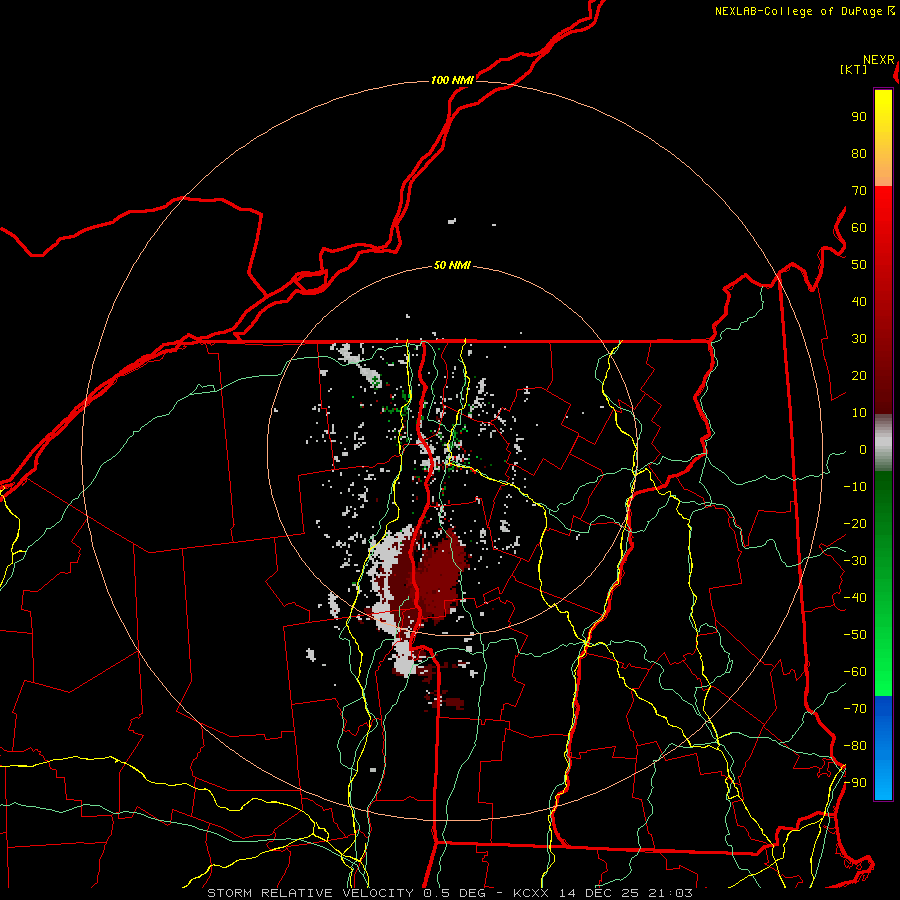Image resolution: width=900 pixels, height=900 pixels.
Task: Select the 50 NMI range ring label
Action: (452, 265)
